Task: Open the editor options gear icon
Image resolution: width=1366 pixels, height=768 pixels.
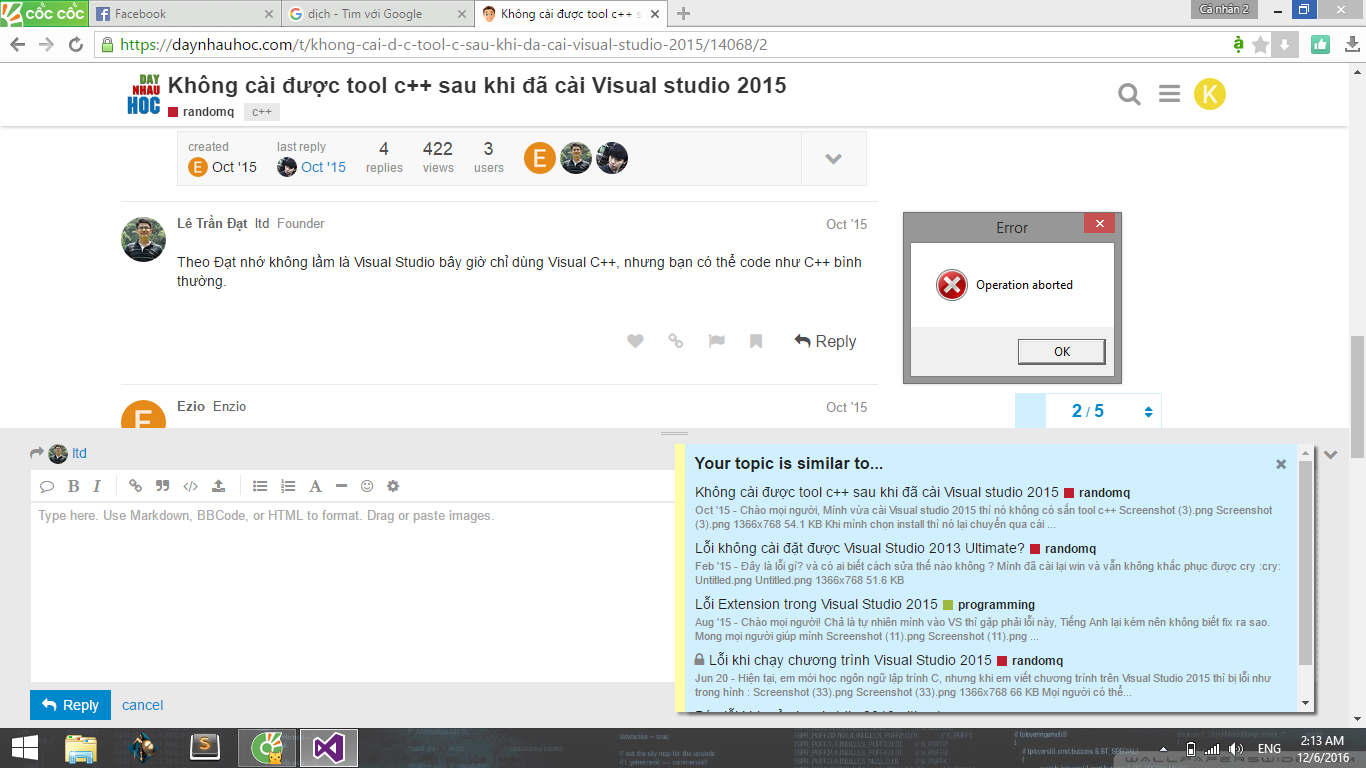Action: [x=393, y=486]
